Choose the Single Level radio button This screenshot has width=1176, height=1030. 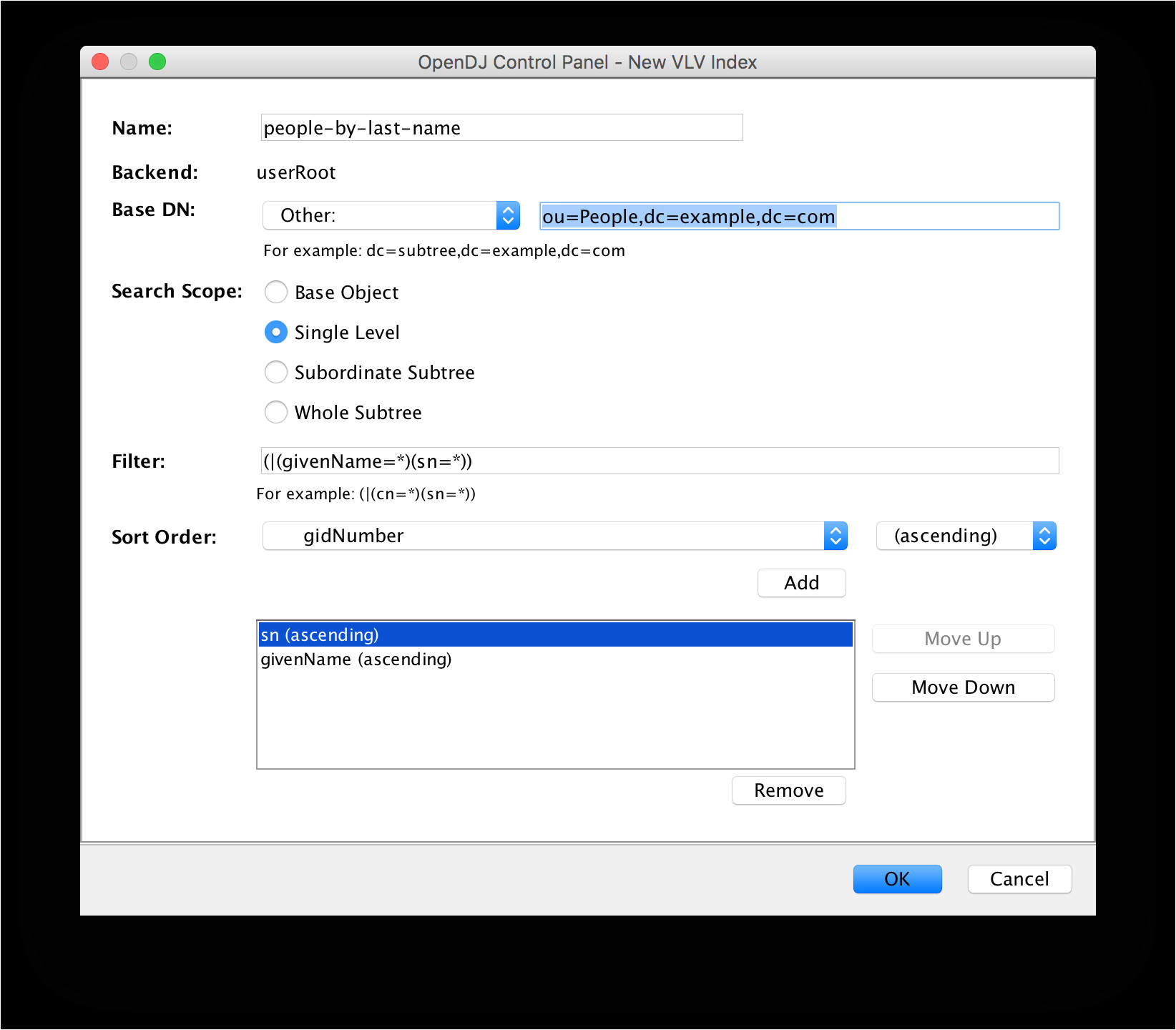point(276,333)
